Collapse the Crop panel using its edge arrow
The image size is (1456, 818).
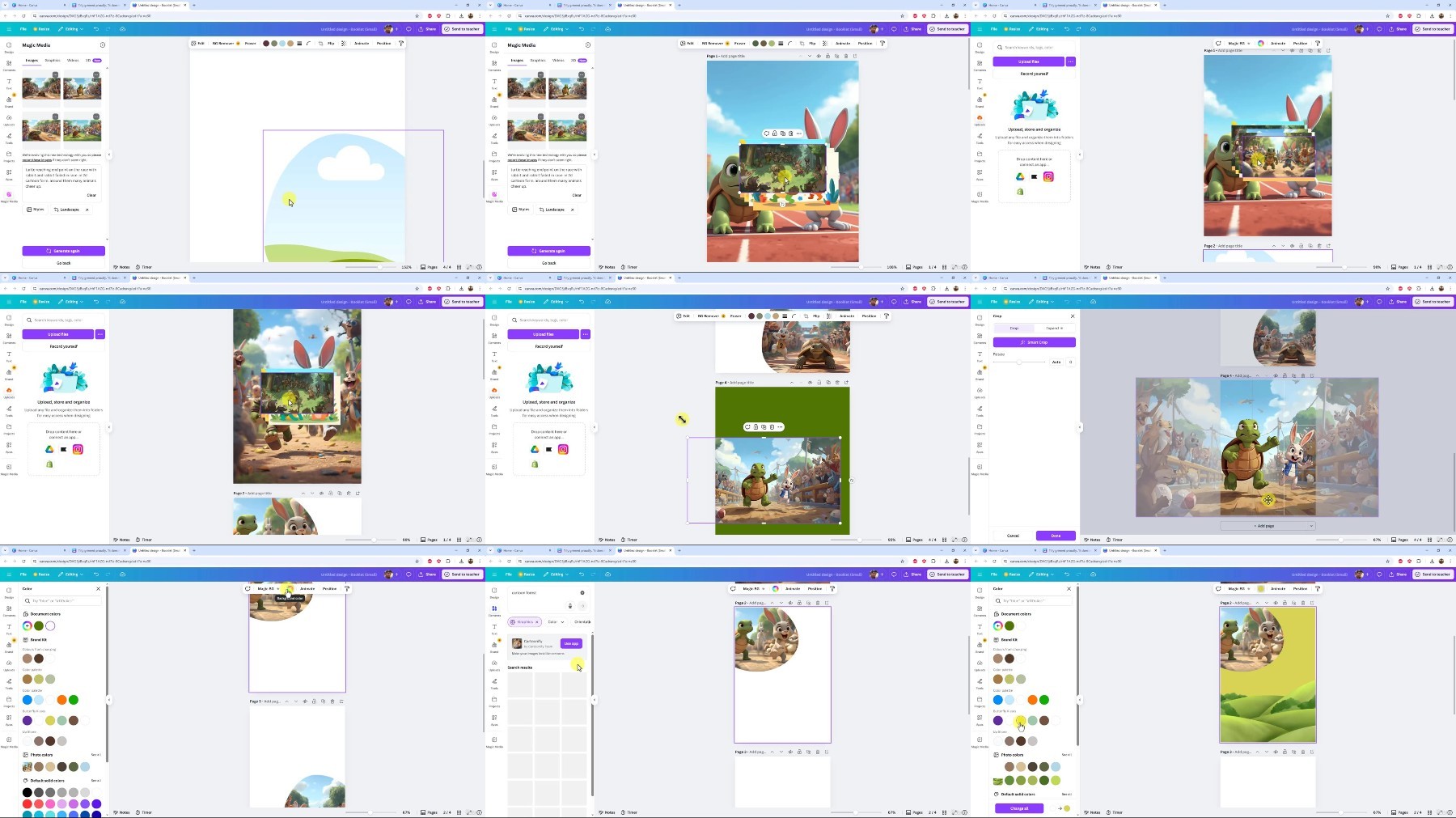(1080, 427)
